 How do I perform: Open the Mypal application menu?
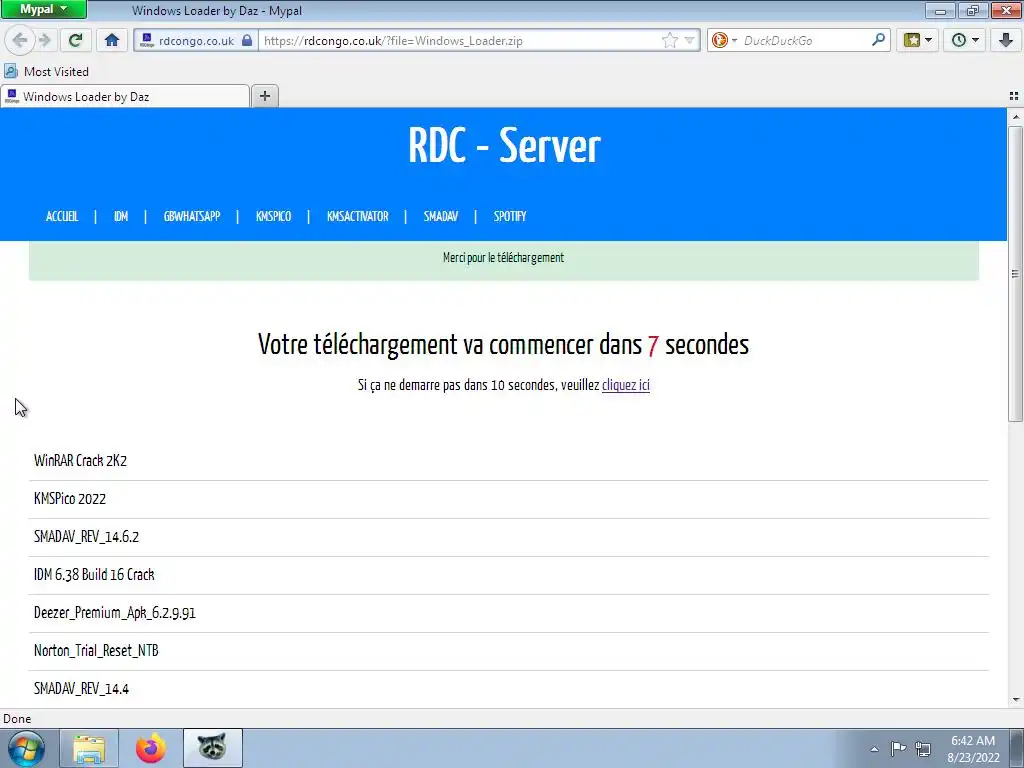point(43,9)
